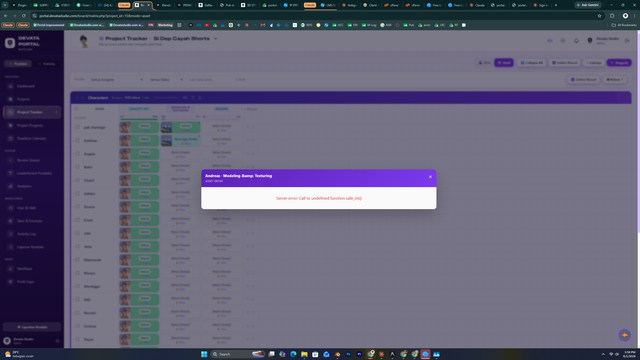Image resolution: width=640 pixels, height=360 pixels.
Task: Tick the checkbox for Donna row
Action: [x=78, y=207]
